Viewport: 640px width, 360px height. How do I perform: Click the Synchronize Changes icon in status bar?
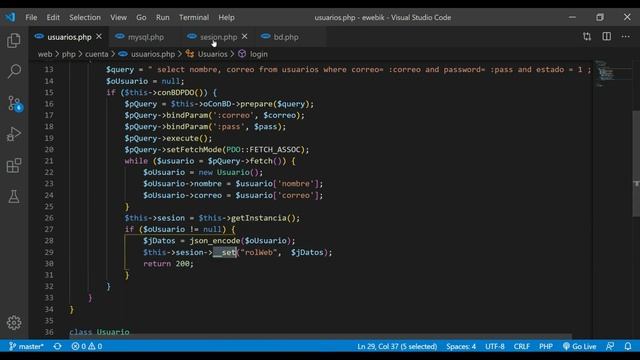[58, 347]
